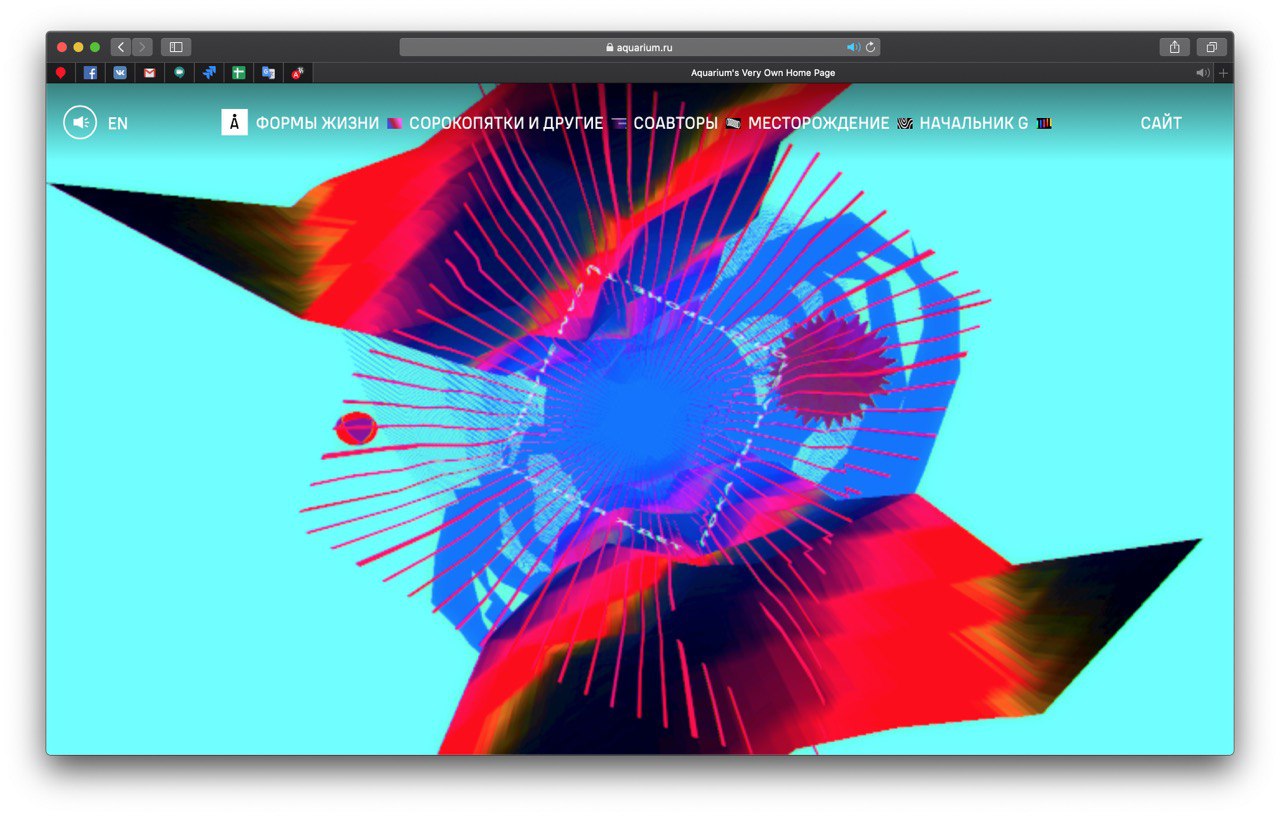Image resolution: width=1280 pixels, height=816 pixels.
Task: Select the Aquarium's Very Own Home Page tab
Action: (x=763, y=73)
